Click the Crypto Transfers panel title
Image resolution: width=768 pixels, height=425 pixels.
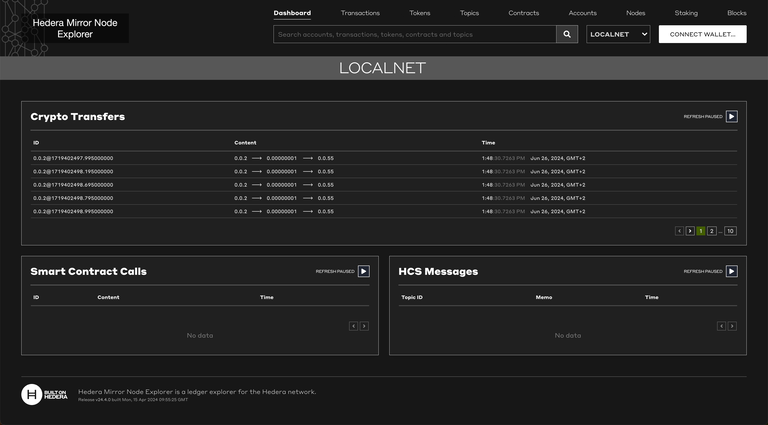tap(77, 117)
